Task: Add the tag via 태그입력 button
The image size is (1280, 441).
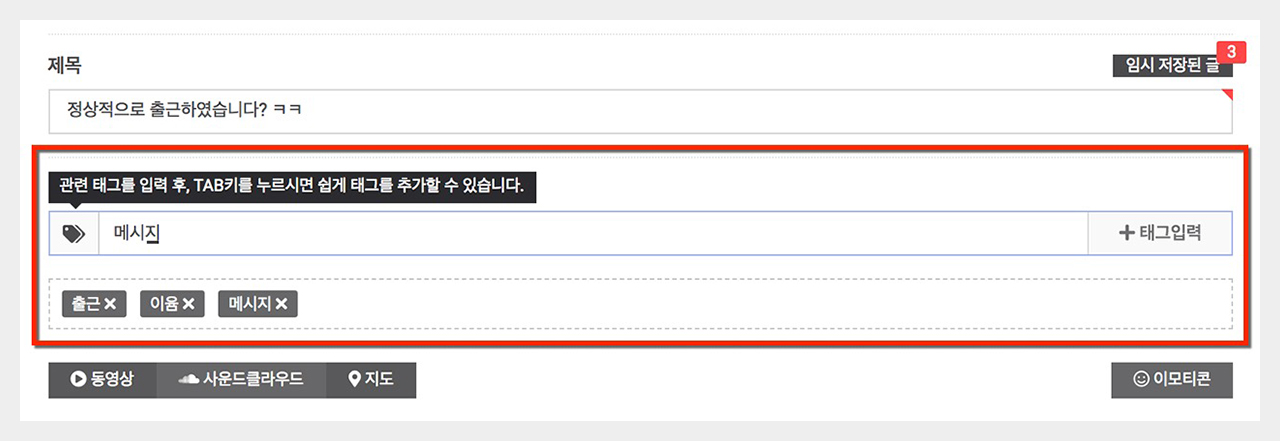Action: [x=1160, y=233]
